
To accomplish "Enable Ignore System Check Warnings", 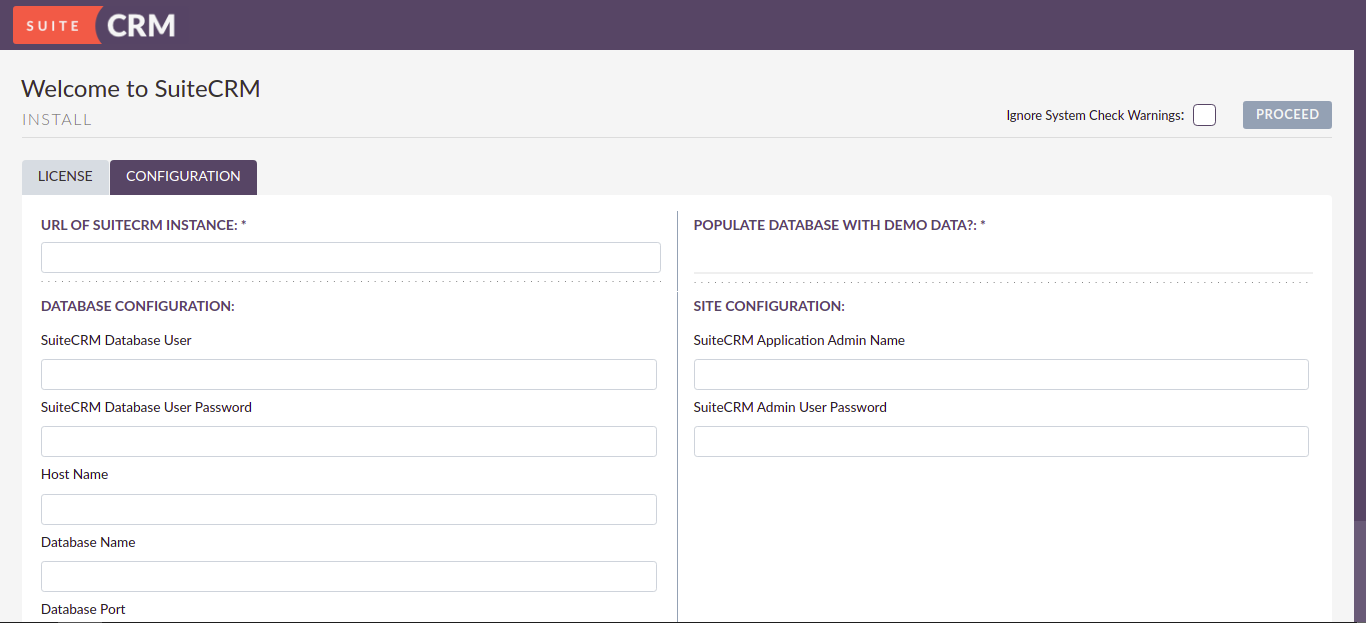I will pyautogui.click(x=1204, y=114).
